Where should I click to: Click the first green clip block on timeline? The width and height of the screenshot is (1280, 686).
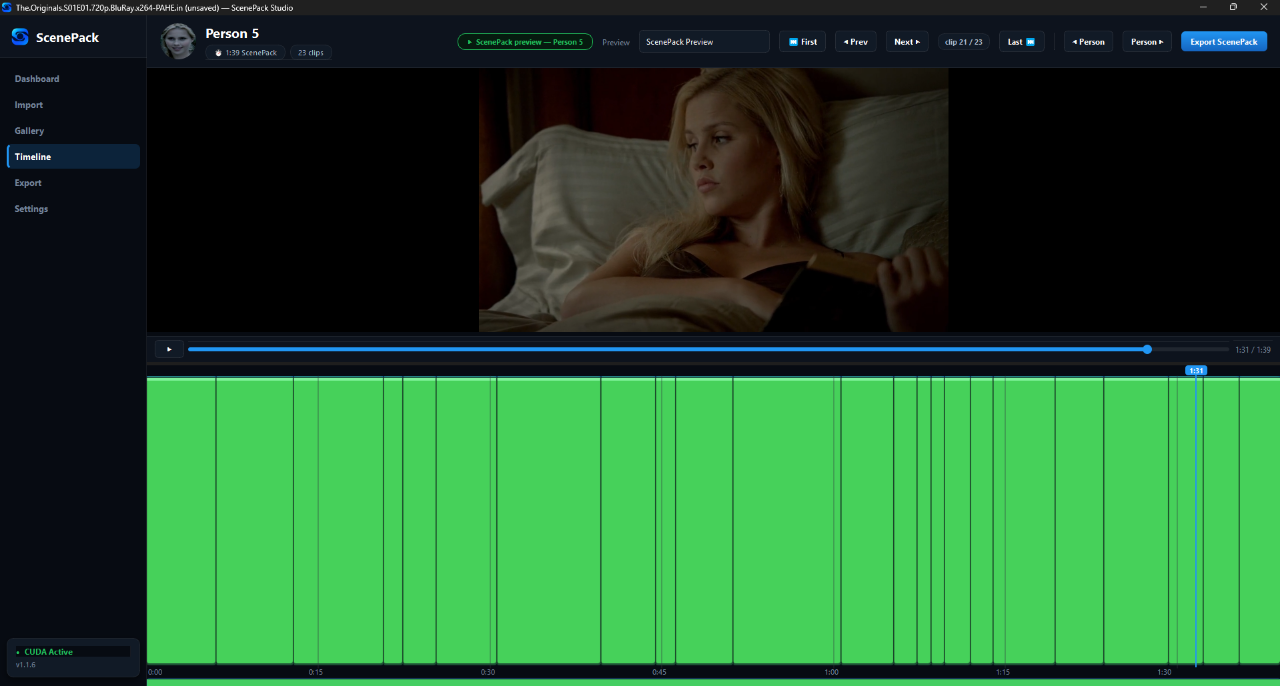pos(181,520)
